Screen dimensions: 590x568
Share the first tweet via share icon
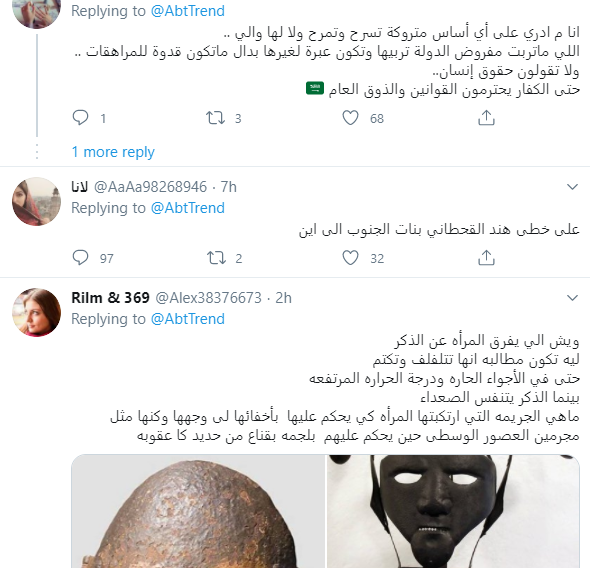coord(486,118)
